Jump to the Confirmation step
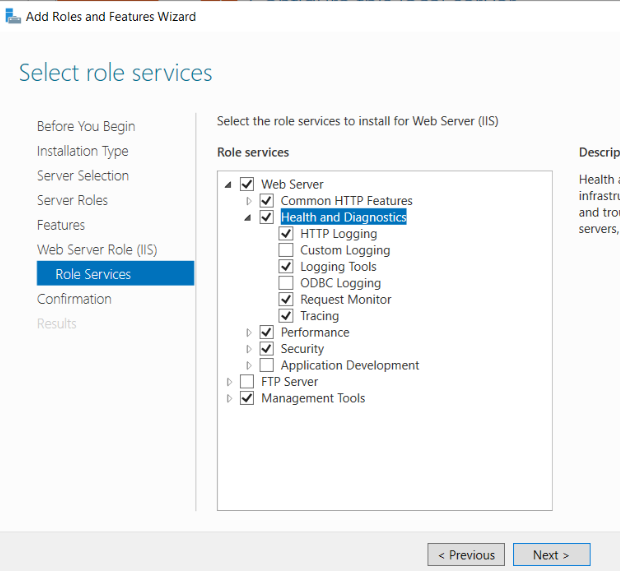 click(74, 299)
